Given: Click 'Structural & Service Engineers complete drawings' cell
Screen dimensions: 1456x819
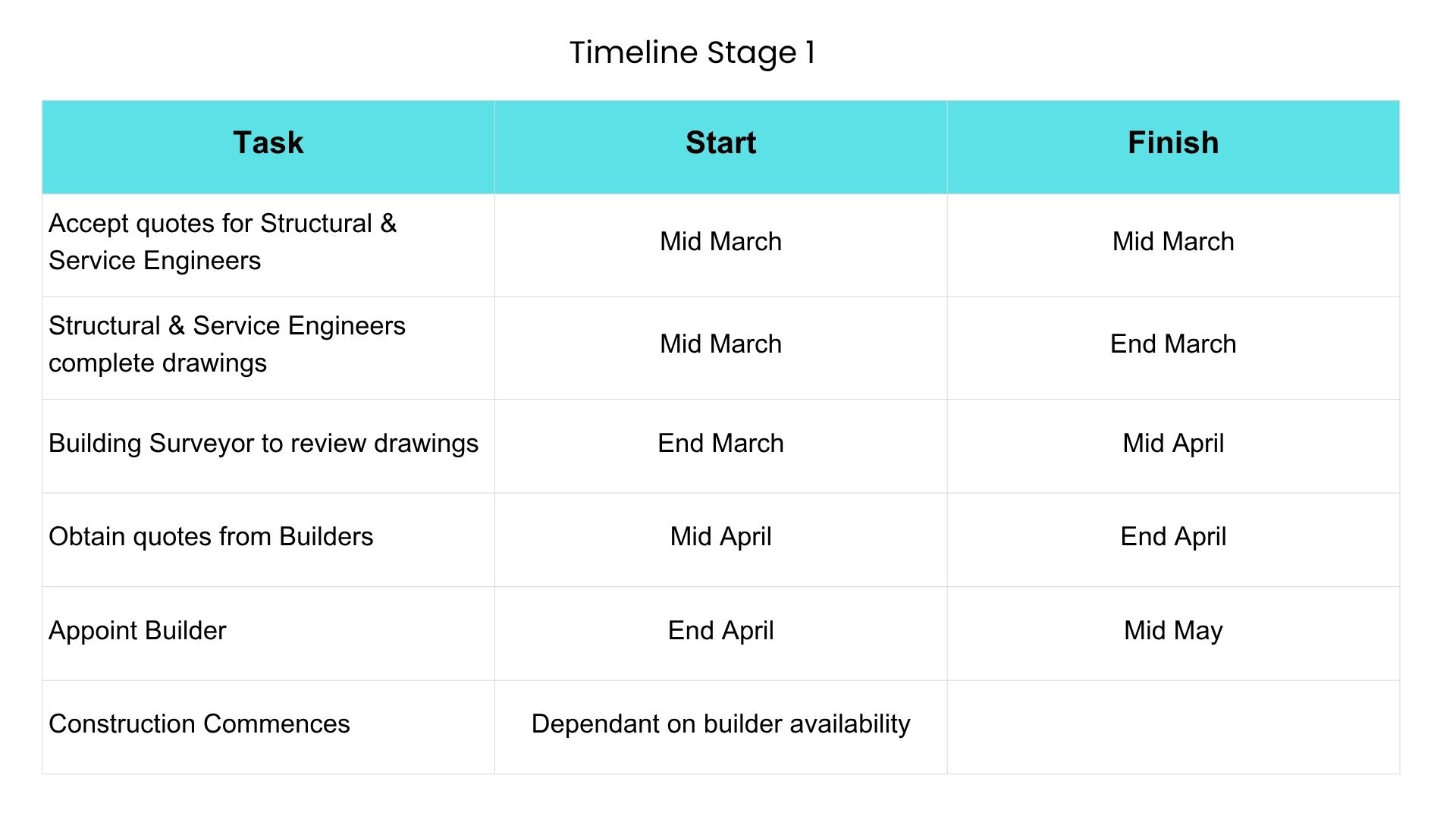Looking at the screenshot, I should coord(227,344).
